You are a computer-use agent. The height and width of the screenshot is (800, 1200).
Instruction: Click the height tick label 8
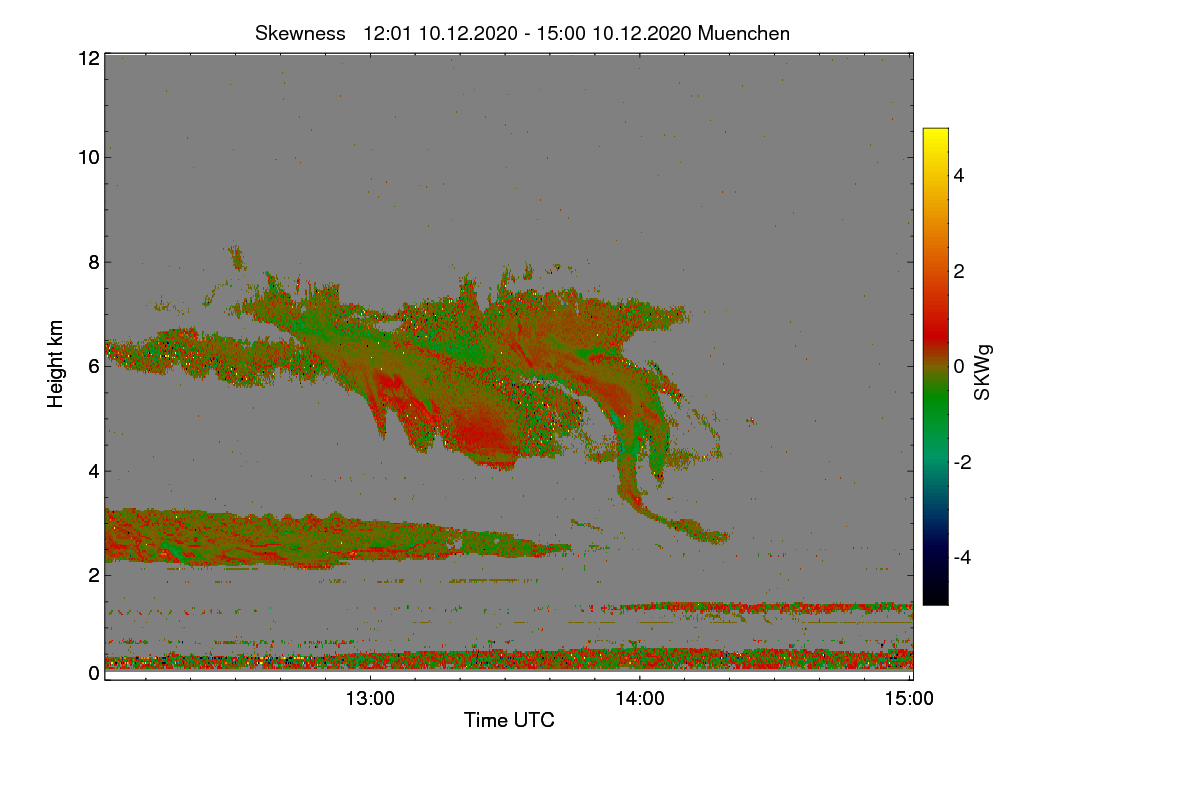(x=93, y=262)
